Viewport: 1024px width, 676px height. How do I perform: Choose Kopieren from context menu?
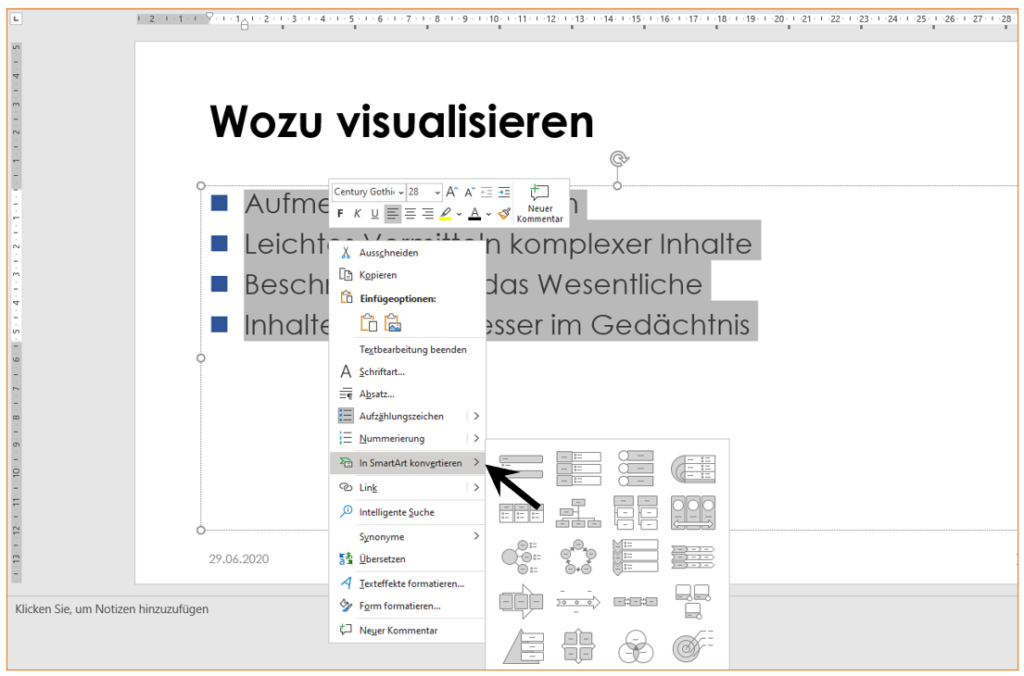408,275
